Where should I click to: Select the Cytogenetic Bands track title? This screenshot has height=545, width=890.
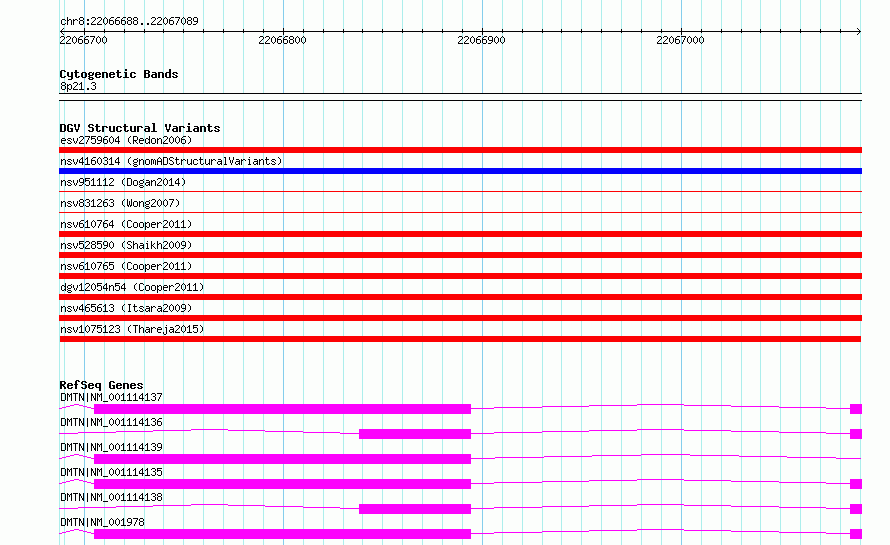pyautogui.click(x=119, y=74)
